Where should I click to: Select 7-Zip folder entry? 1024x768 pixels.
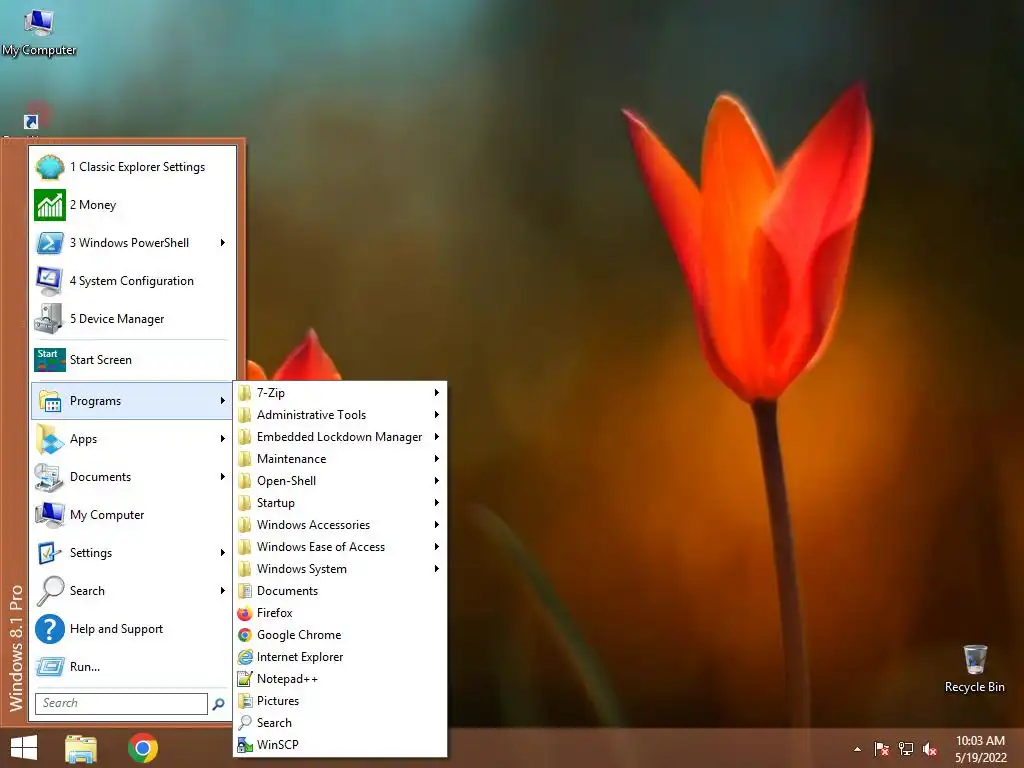(340, 393)
